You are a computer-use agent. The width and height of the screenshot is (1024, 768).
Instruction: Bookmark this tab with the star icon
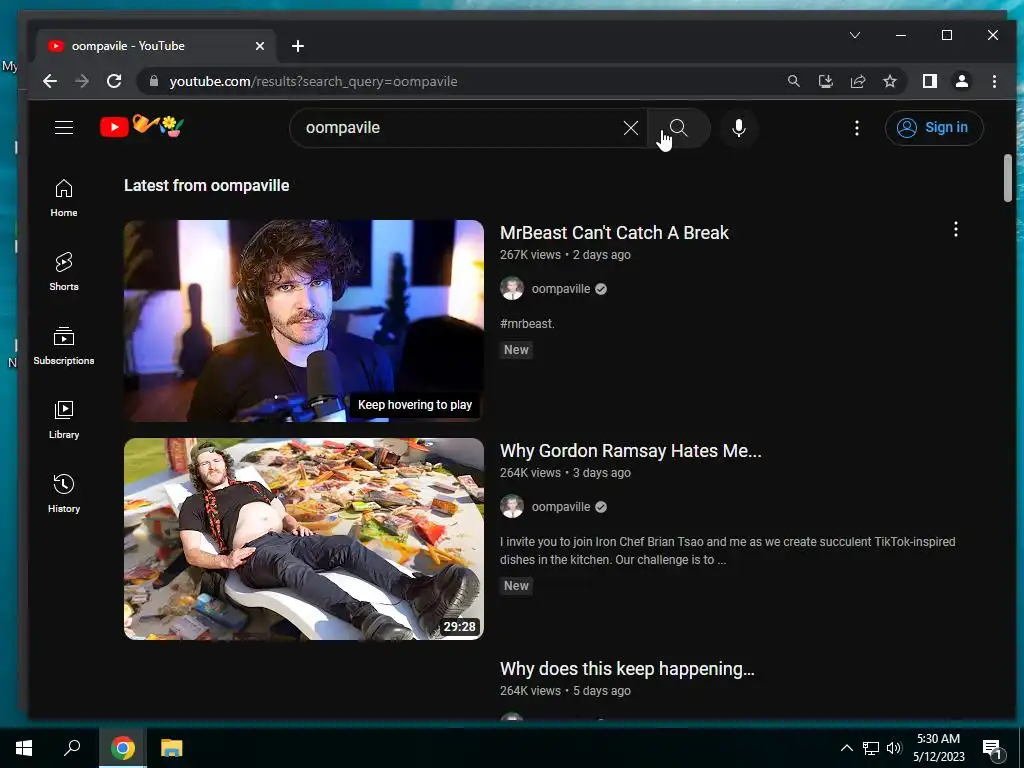(889, 81)
